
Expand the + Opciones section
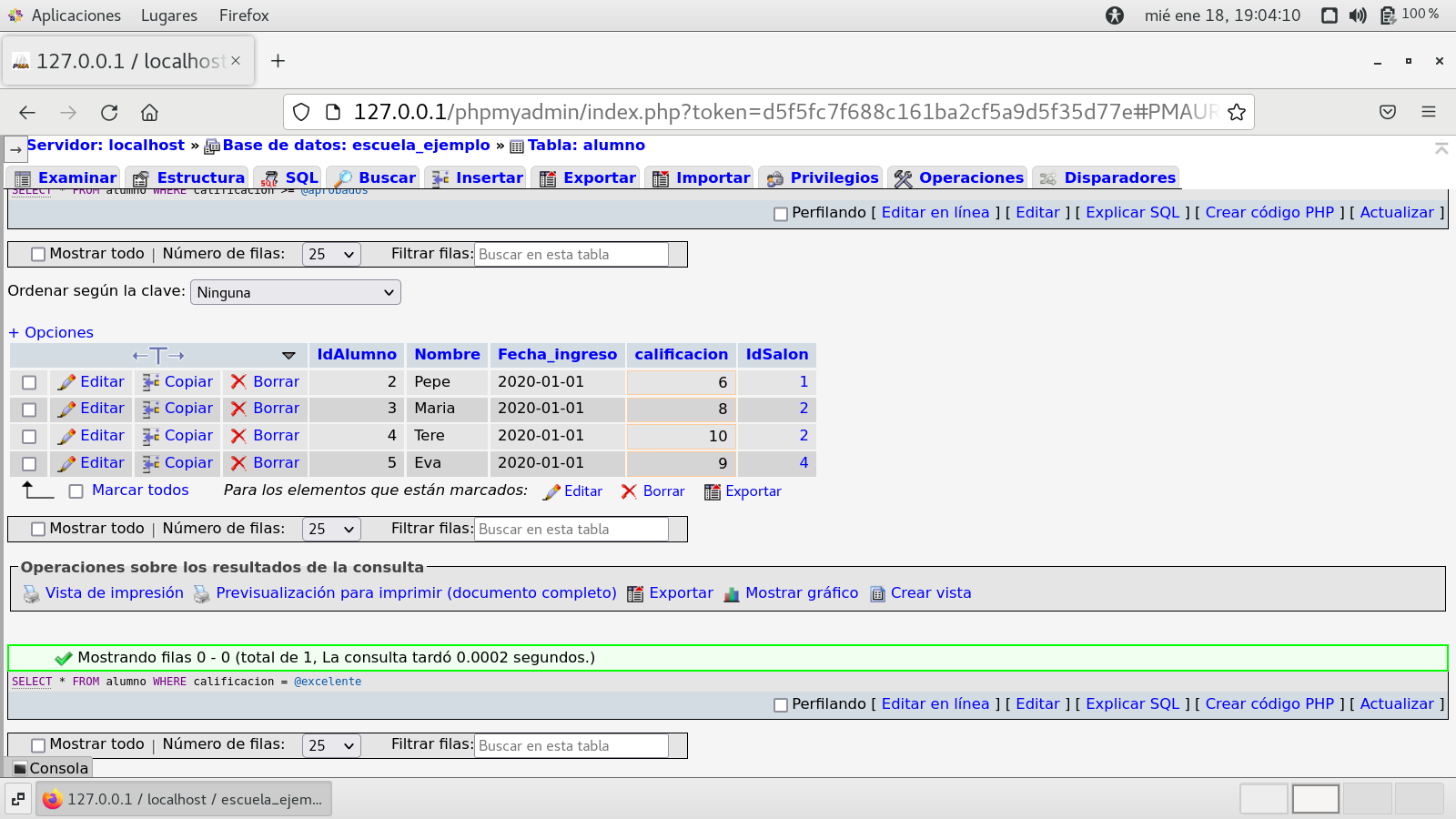[x=51, y=332]
